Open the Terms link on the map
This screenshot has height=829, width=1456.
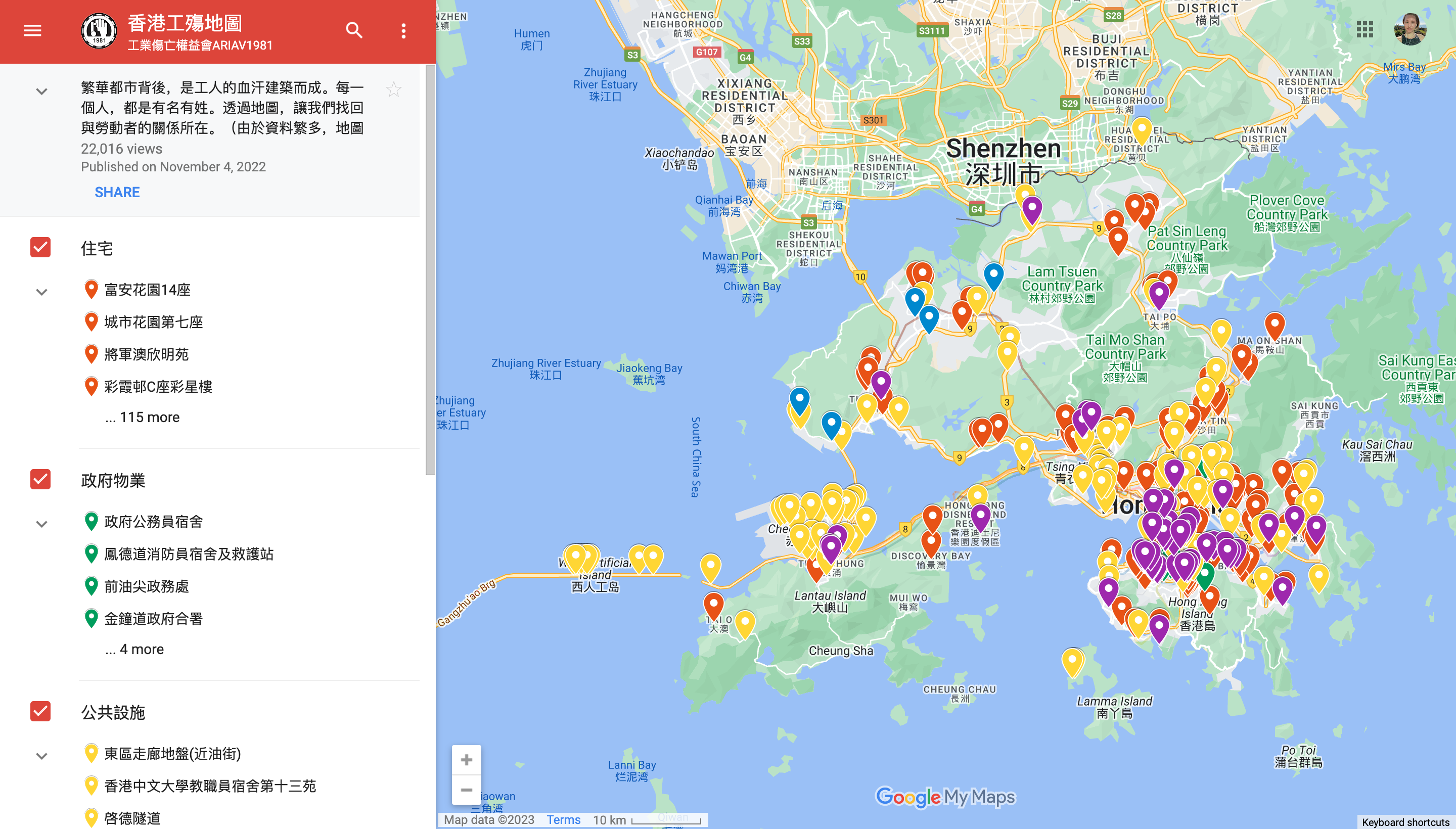pos(564,819)
